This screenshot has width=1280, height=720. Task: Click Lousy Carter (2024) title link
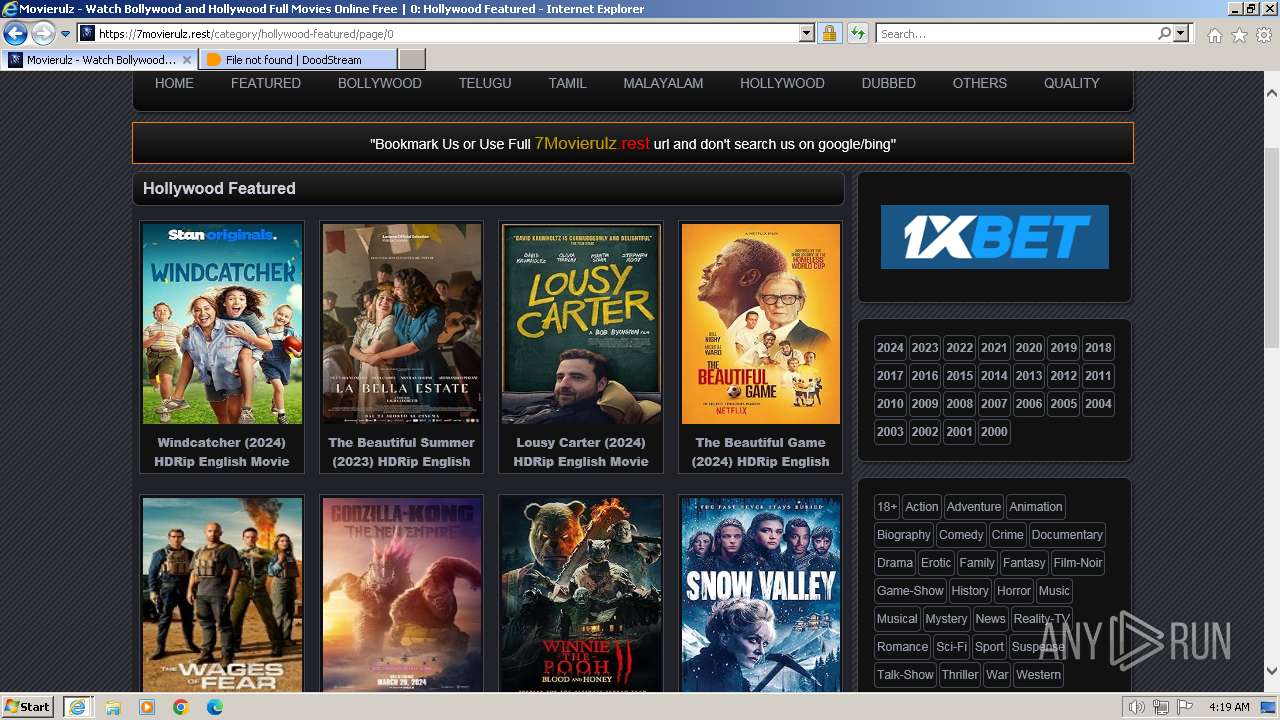(x=581, y=452)
